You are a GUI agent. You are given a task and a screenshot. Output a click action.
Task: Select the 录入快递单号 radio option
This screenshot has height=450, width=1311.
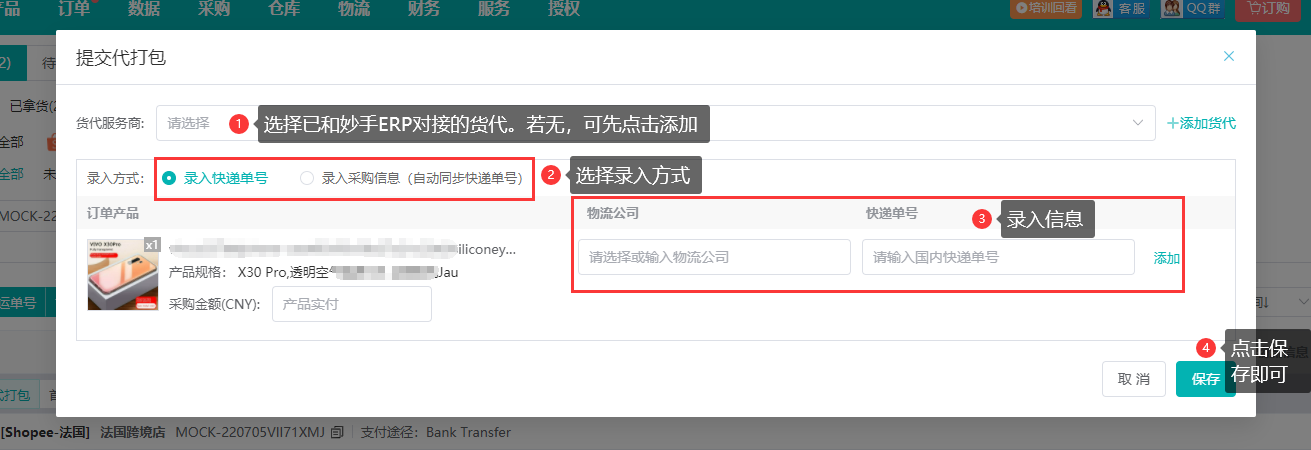[169, 178]
